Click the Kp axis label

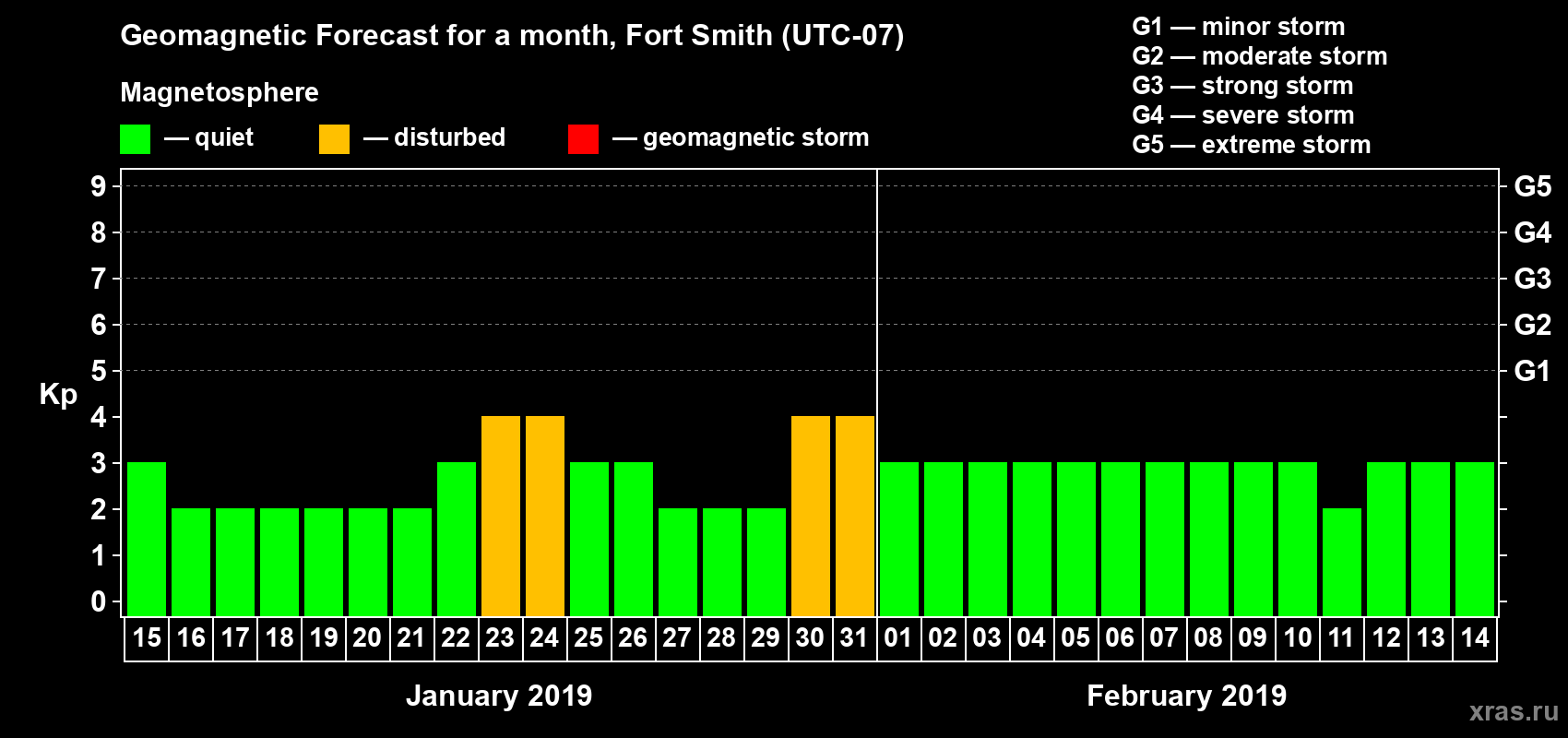(58, 395)
